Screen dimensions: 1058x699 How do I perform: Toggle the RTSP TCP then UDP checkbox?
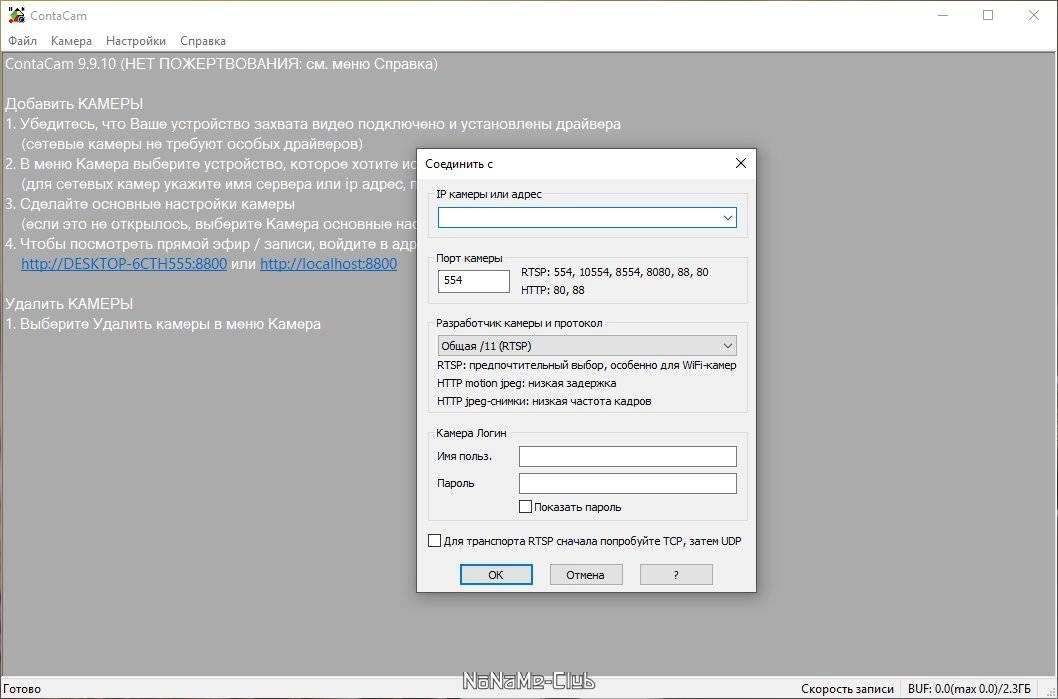tap(435, 541)
